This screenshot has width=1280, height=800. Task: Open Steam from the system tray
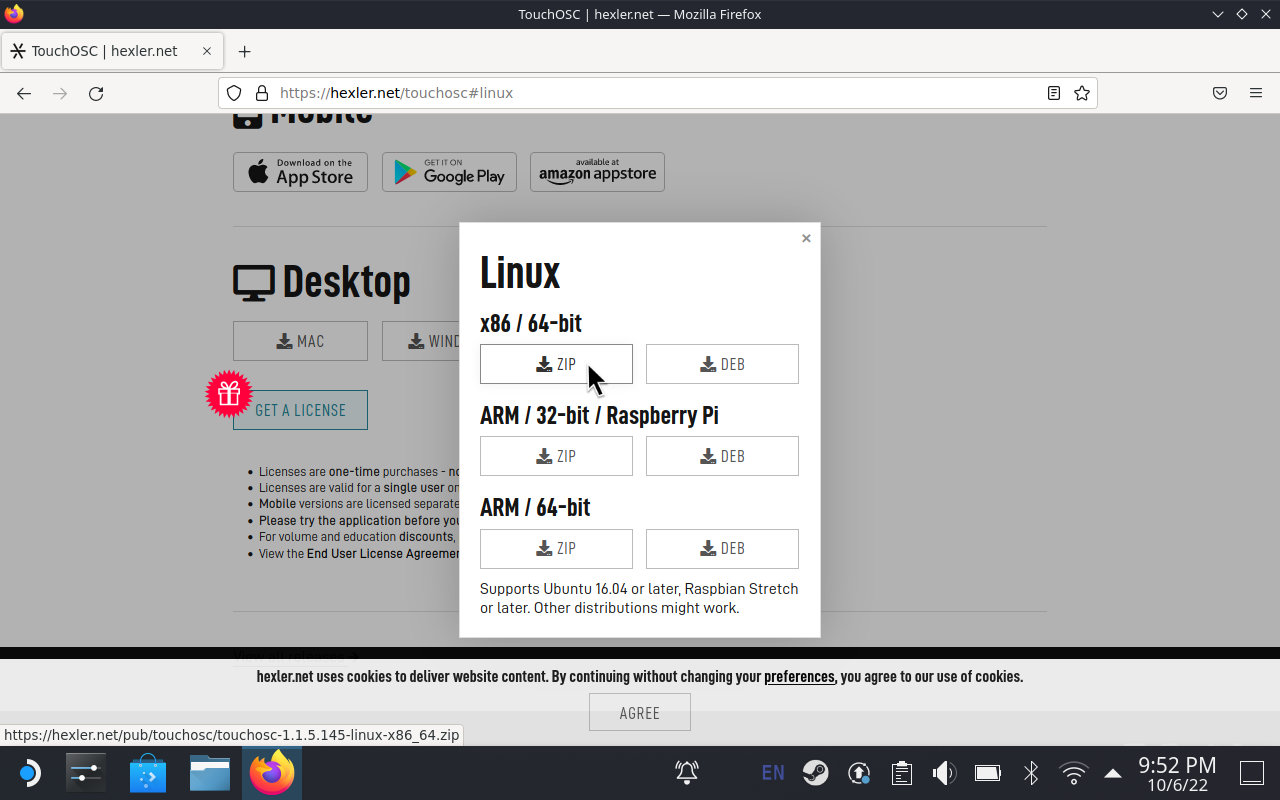(x=816, y=772)
